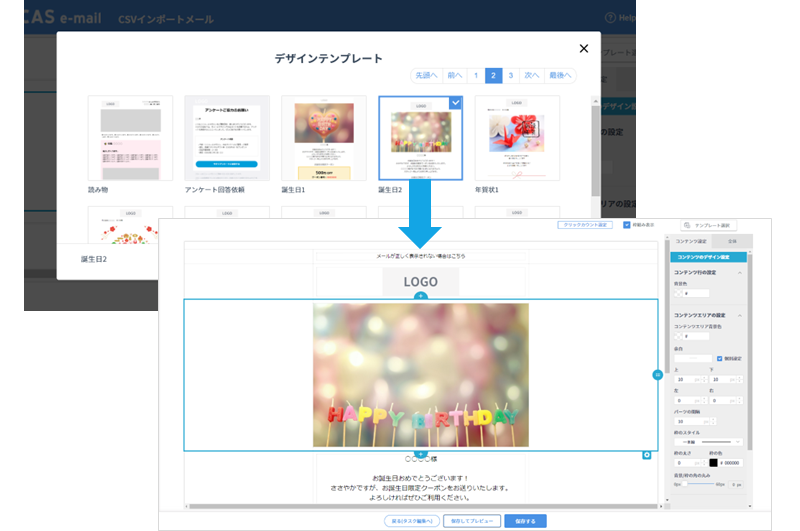
Task: Click the メールが正しく表示されない場合はこちら link
Action: click(420, 256)
